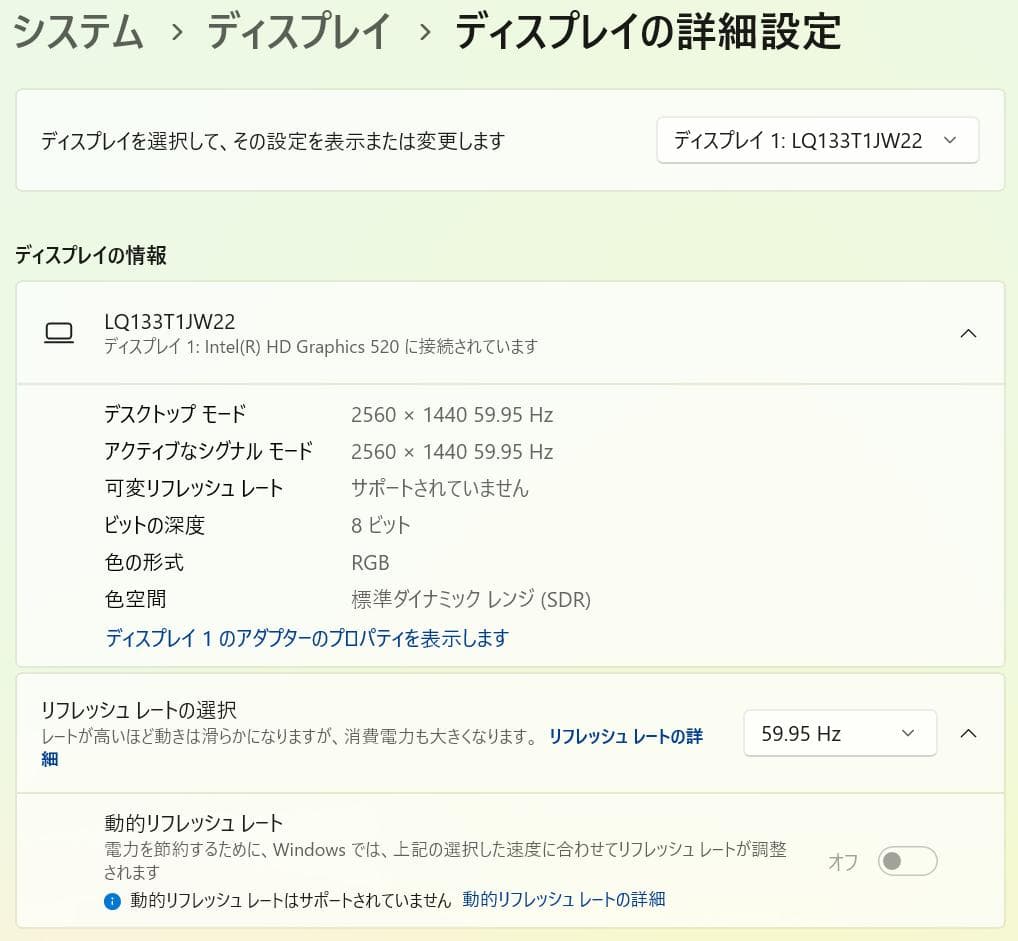This screenshot has height=941, width=1018.
Task: Click the upward chevron on the display info card
Action: point(968,333)
